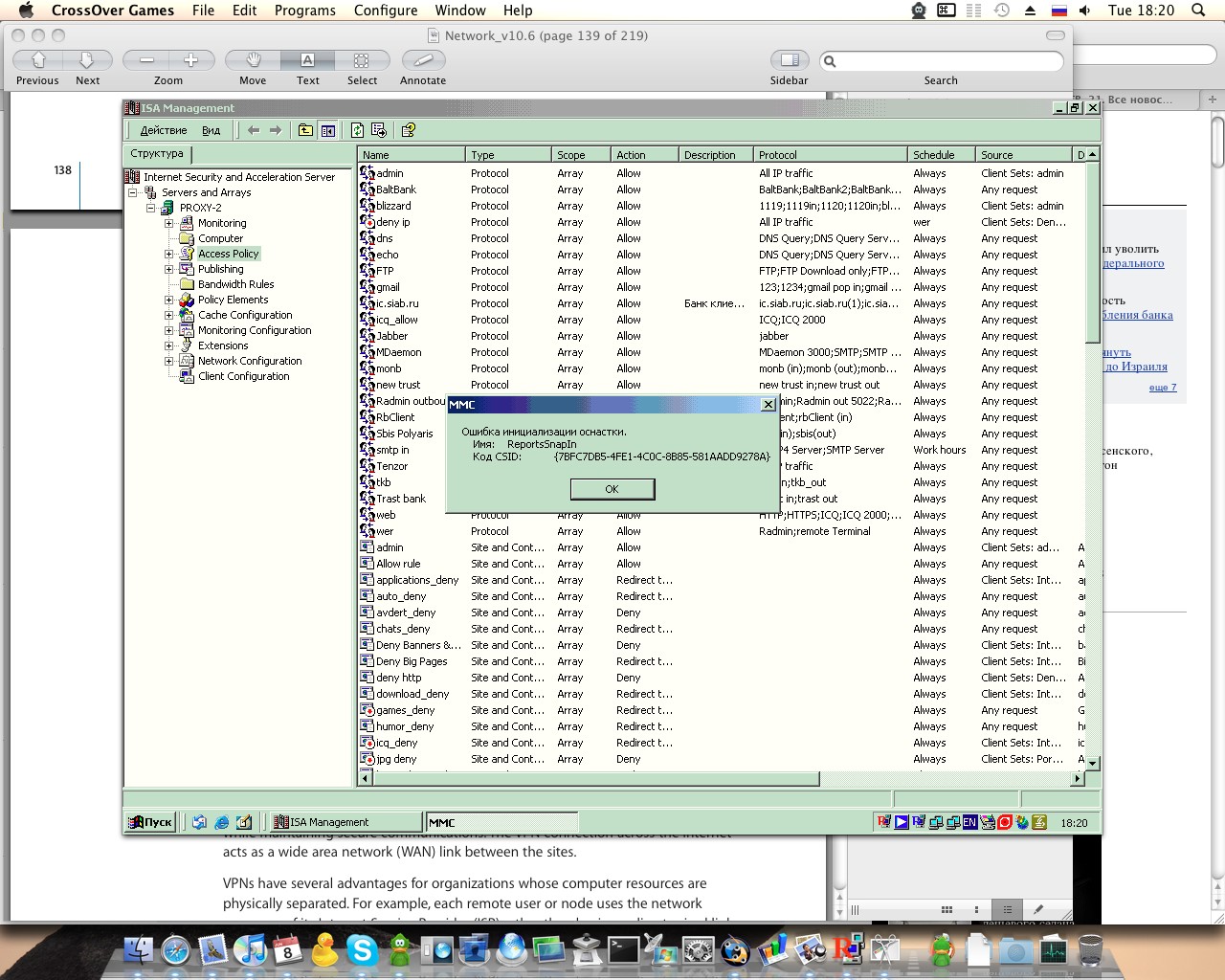Image resolution: width=1225 pixels, height=980 pixels.
Task: Click the Preview Search field
Action: [942, 61]
